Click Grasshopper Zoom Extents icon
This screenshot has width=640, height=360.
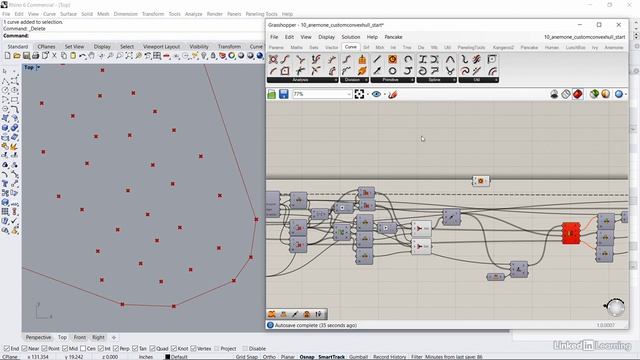pyautogui.click(x=359, y=94)
